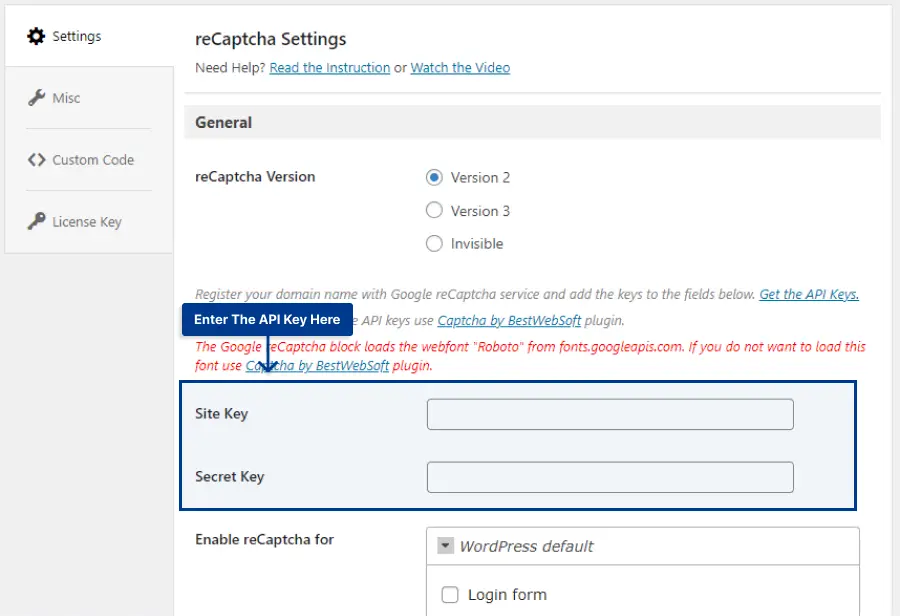Click the License Key key icon
The image size is (900, 616).
point(36,221)
